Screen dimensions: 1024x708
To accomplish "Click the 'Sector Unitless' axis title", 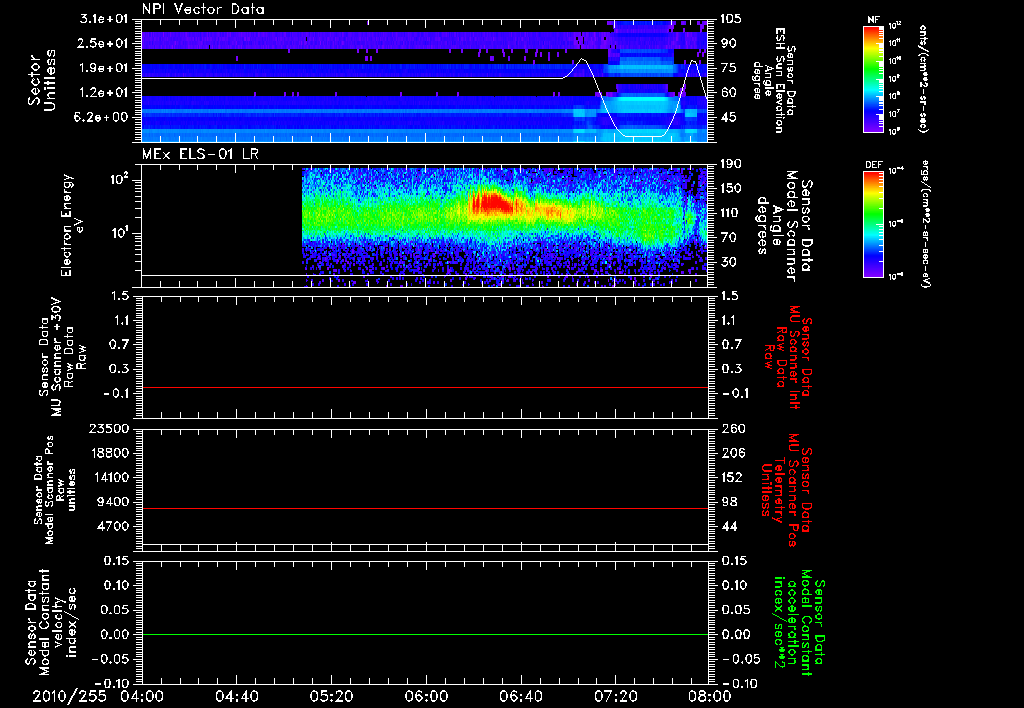I will click(x=42, y=80).
